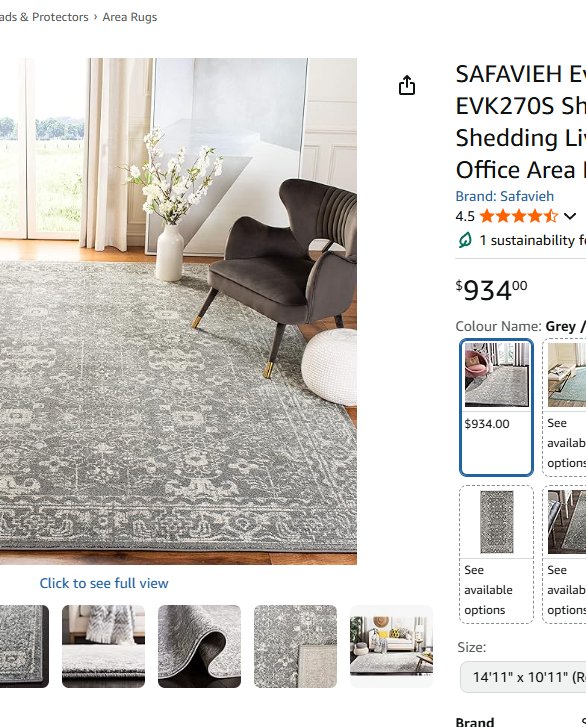Pick the dining room rug colour option
Image resolution: width=586 pixels, height=727 pixels.
pos(564,554)
